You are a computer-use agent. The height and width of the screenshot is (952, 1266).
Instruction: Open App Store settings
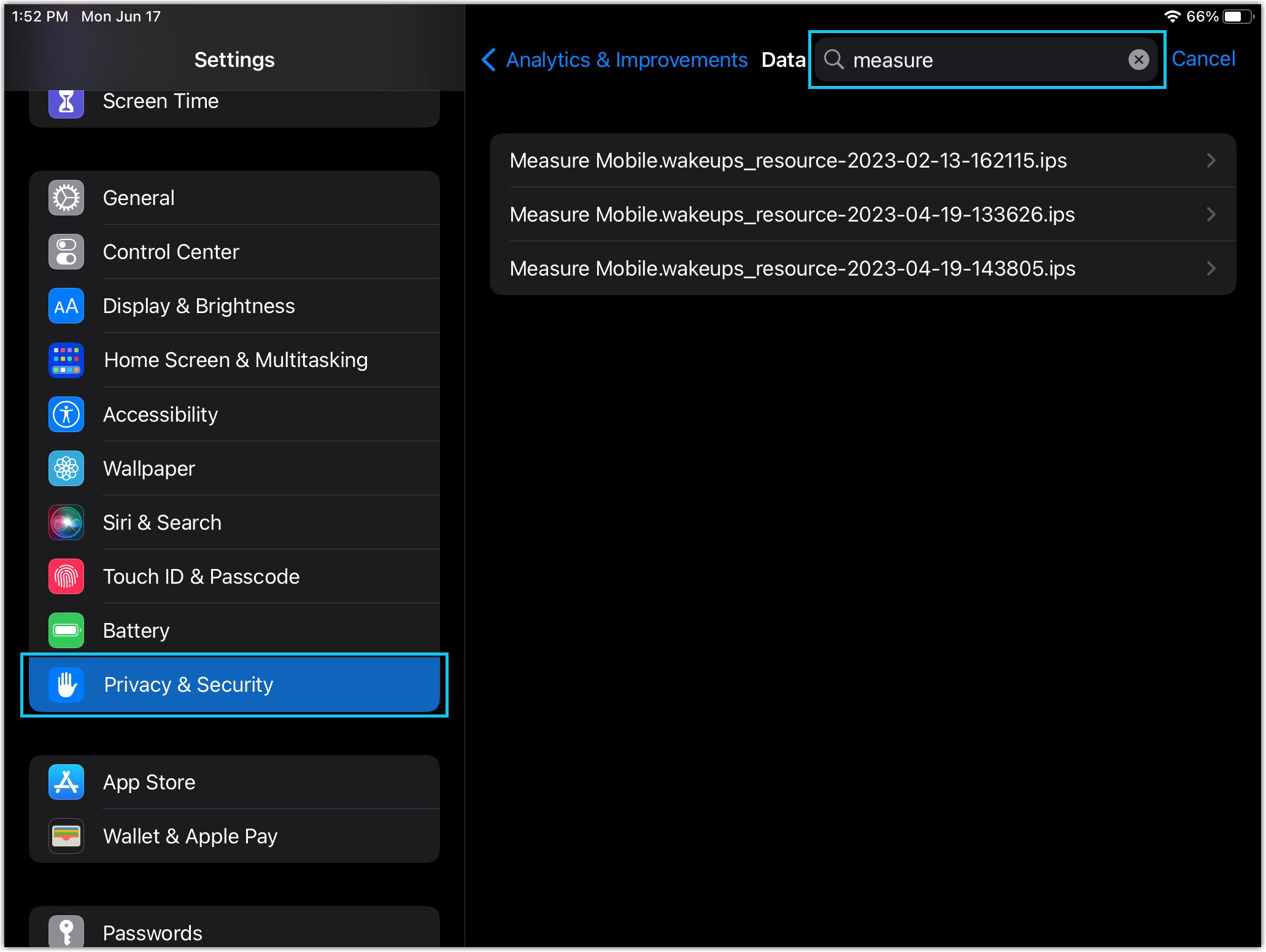[234, 782]
